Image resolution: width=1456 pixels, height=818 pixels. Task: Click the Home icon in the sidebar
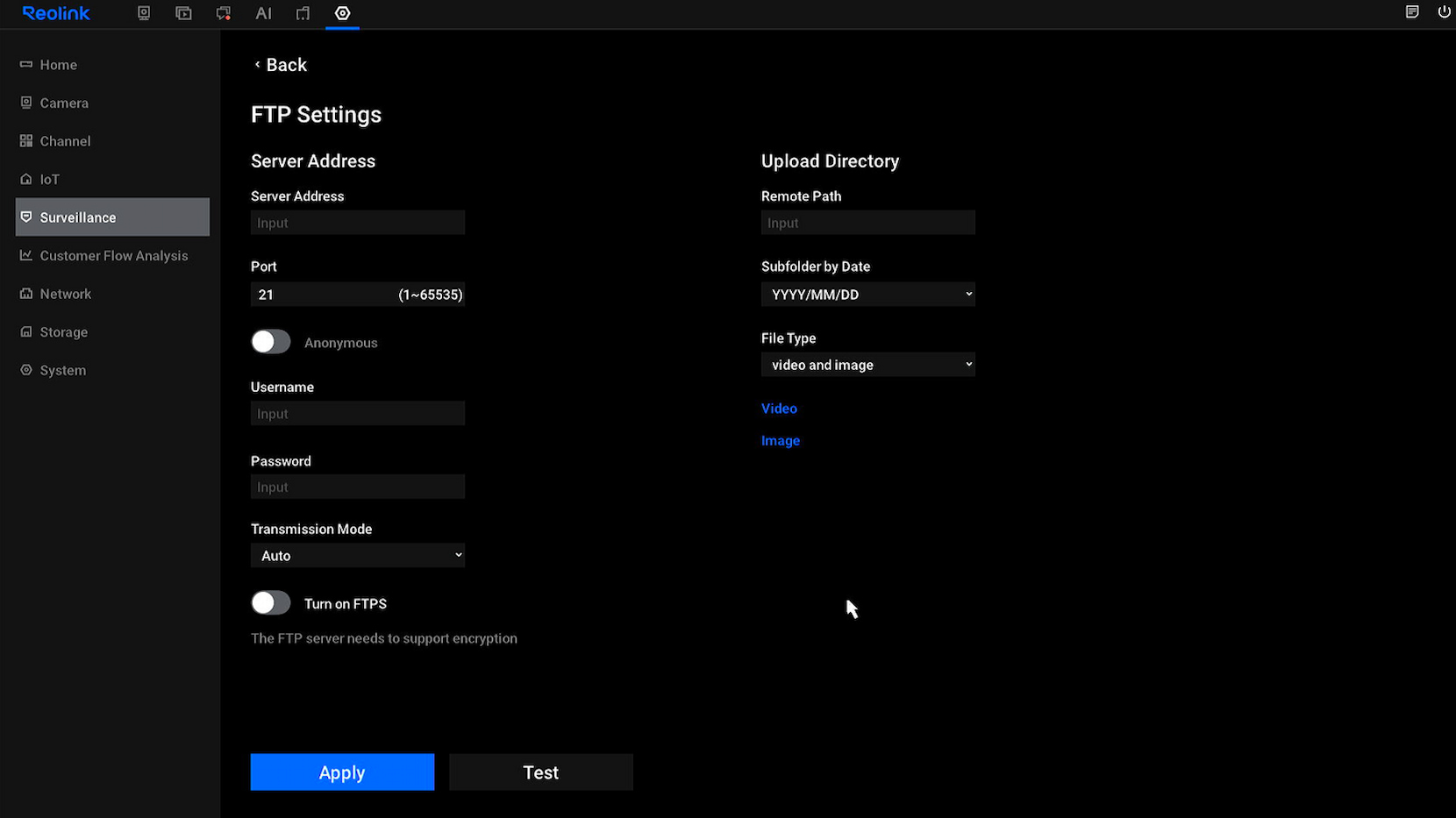point(26,64)
